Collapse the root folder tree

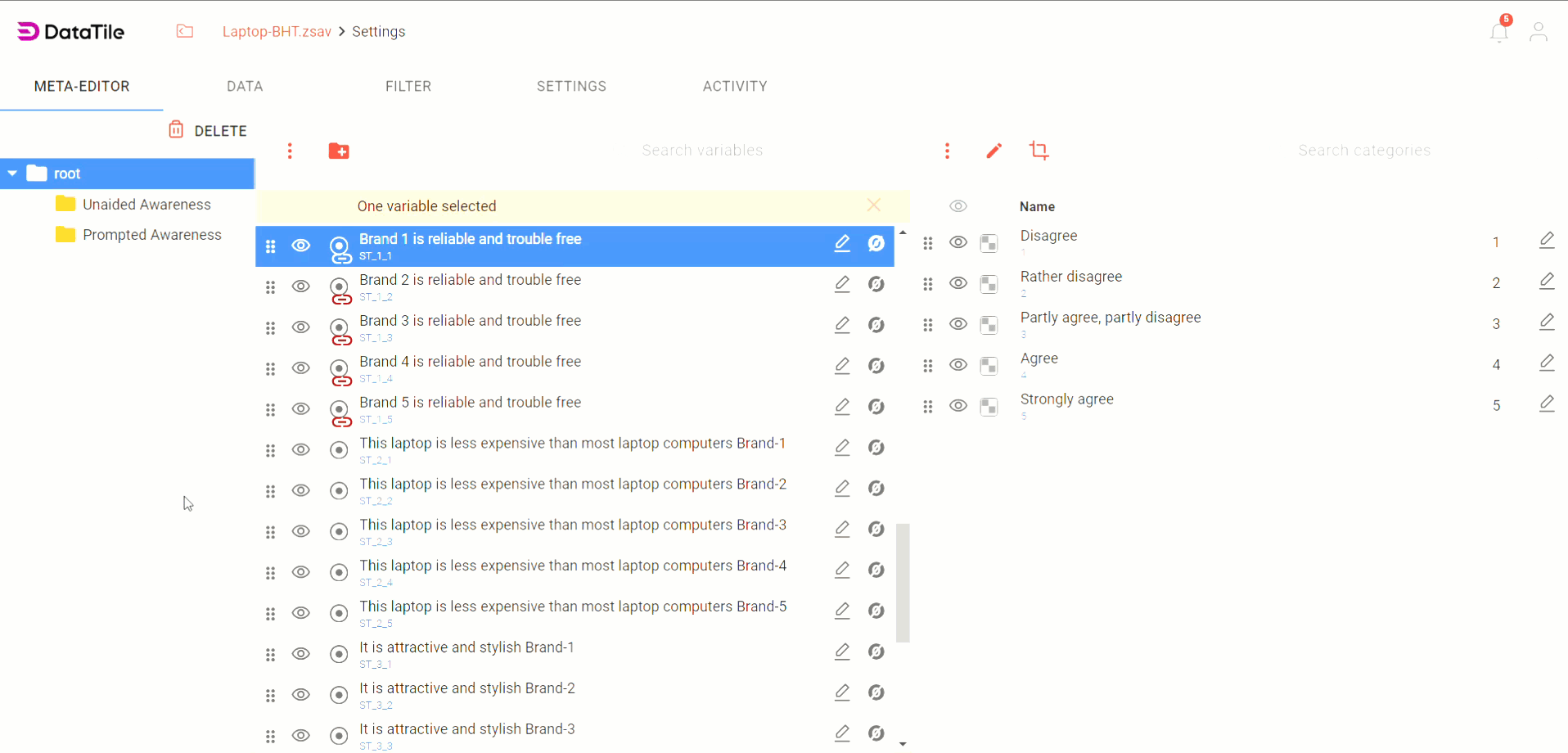pos(12,174)
